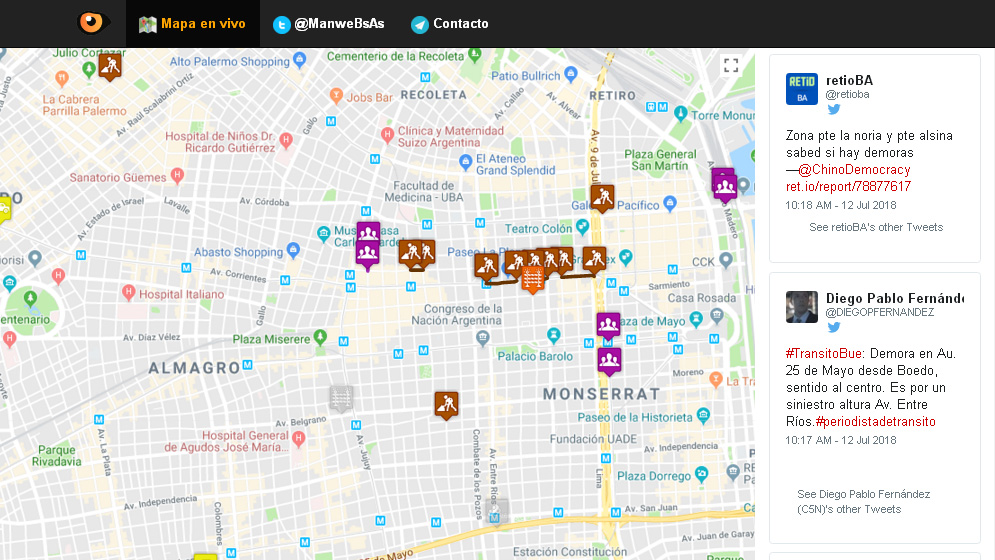The width and height of the screenshot is (995, 560).
Task: Select purple protest marker near Av. Madero
Action: click(x=725, y=187)
